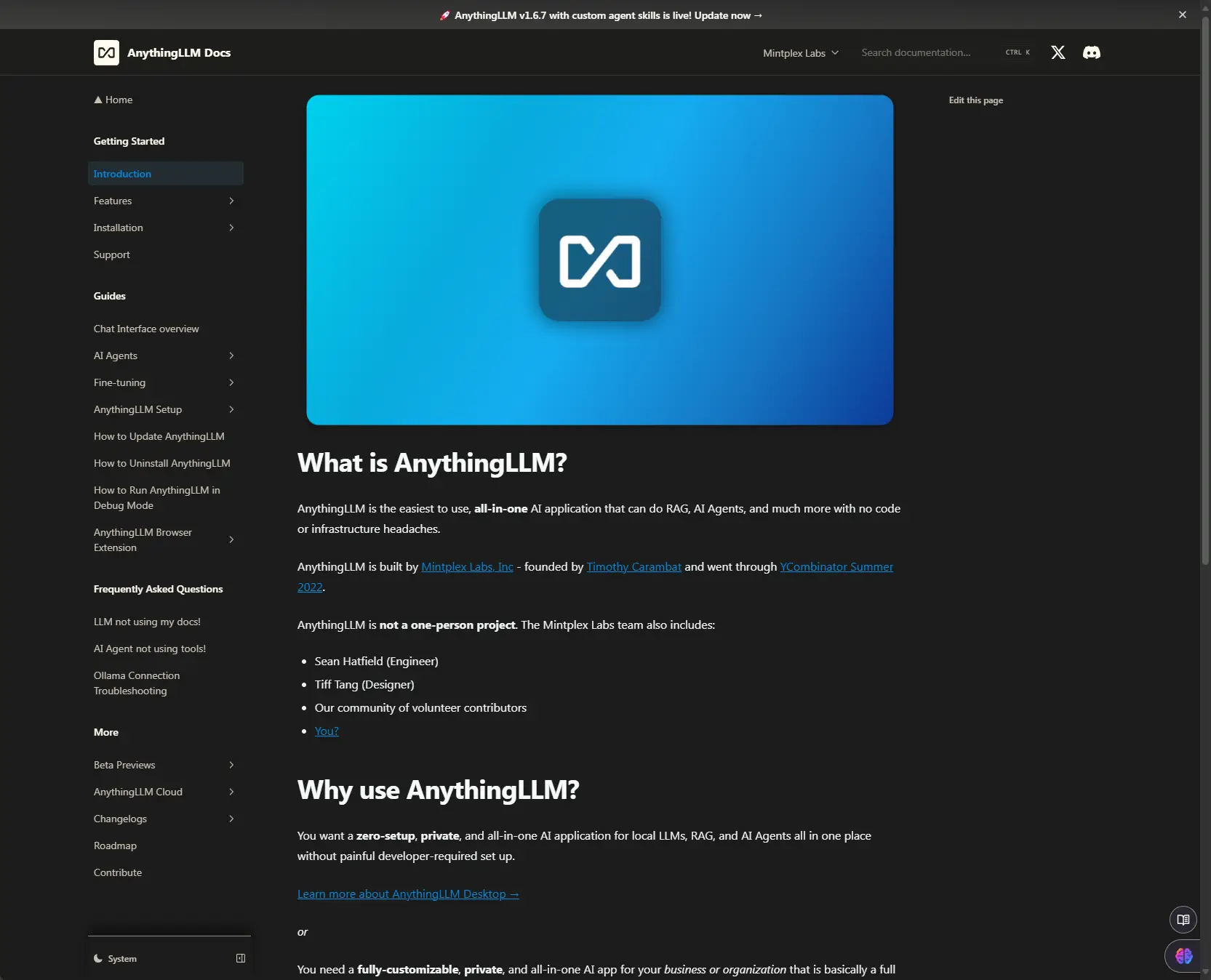Click the Tiff Tang (Designer) list entry
The height and width of the screenshot is (980, 1211).
coord(364,684)
